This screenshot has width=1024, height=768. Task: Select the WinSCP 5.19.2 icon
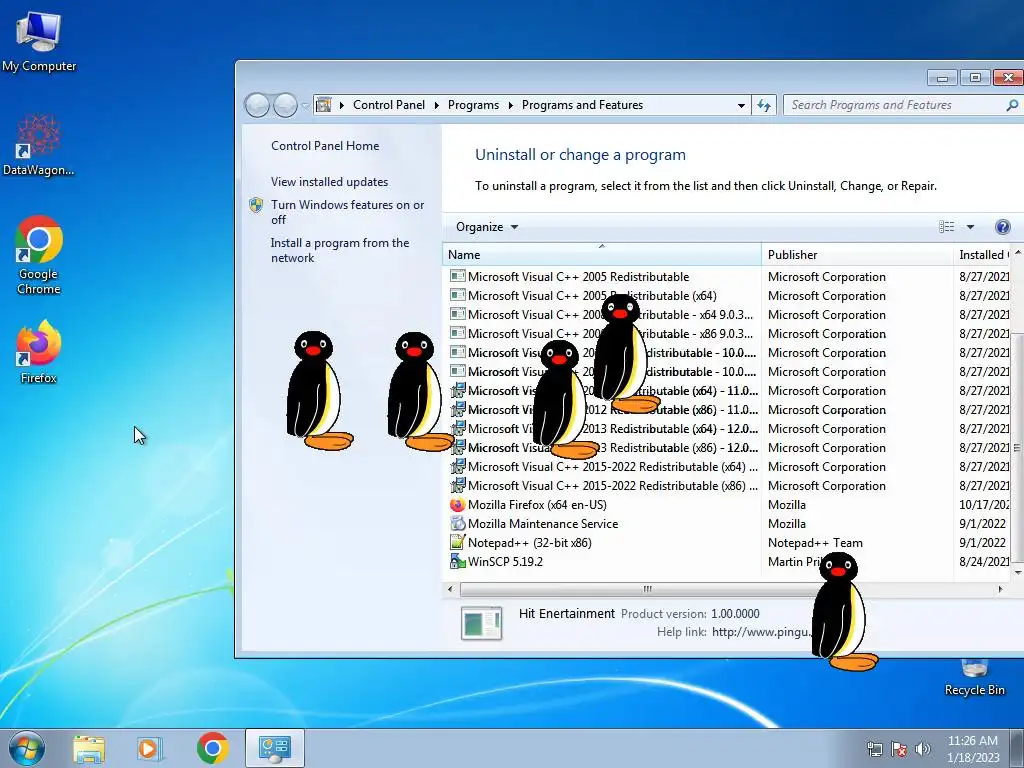(457, 562)
